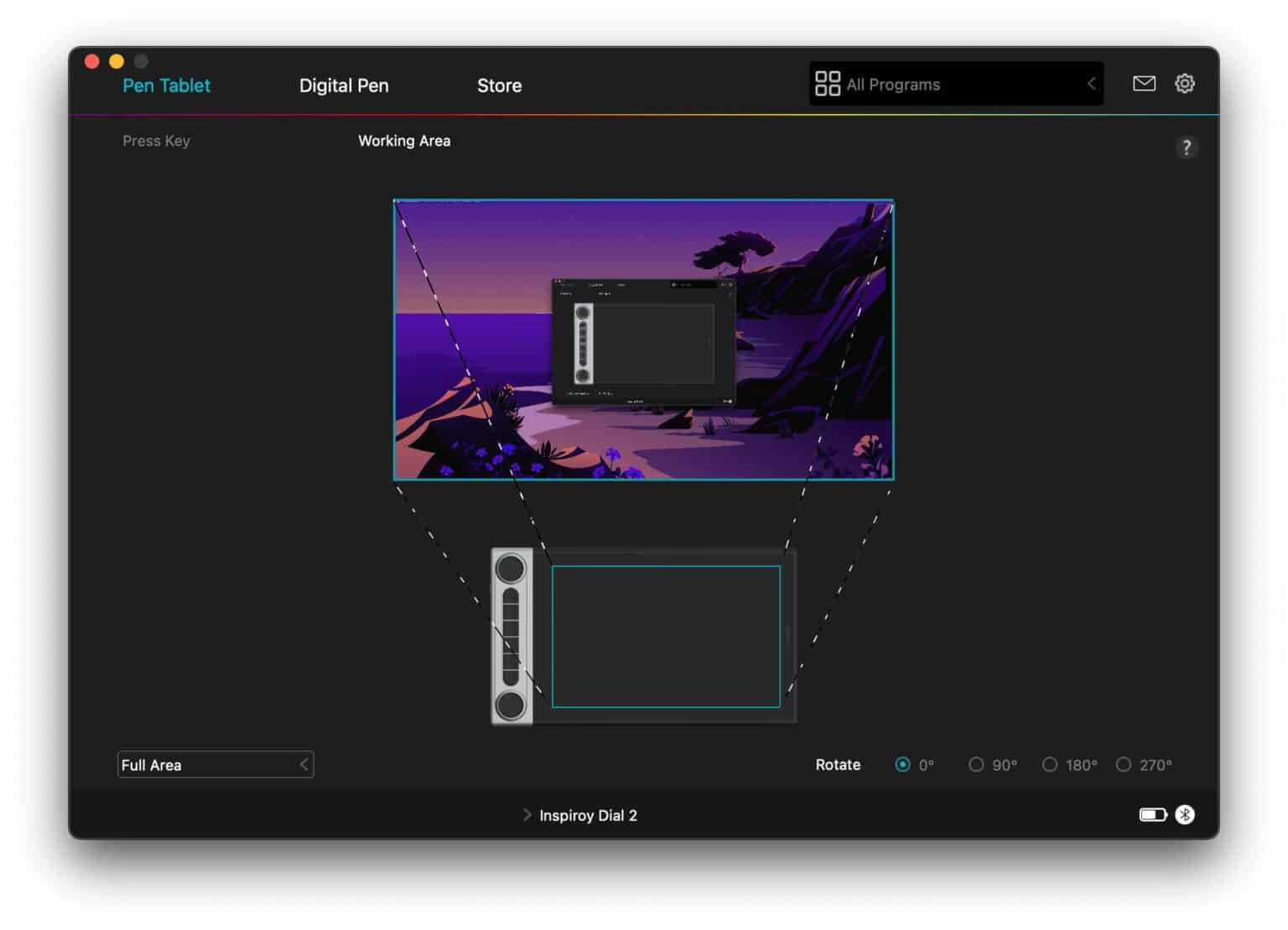Viewport: 1288px width, 930px height.
Task: Go to the Press Key section
Action: [x=156, y=141]
